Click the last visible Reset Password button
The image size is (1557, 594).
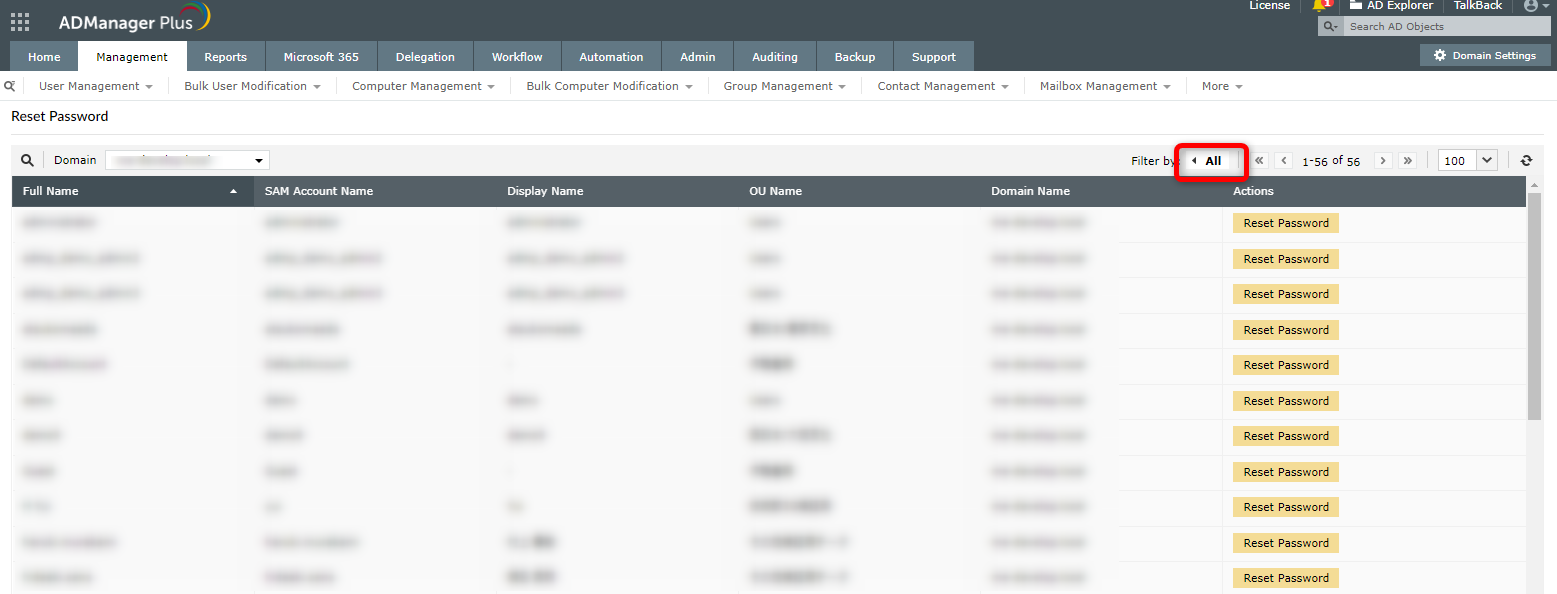click(x=1286, y=578)
